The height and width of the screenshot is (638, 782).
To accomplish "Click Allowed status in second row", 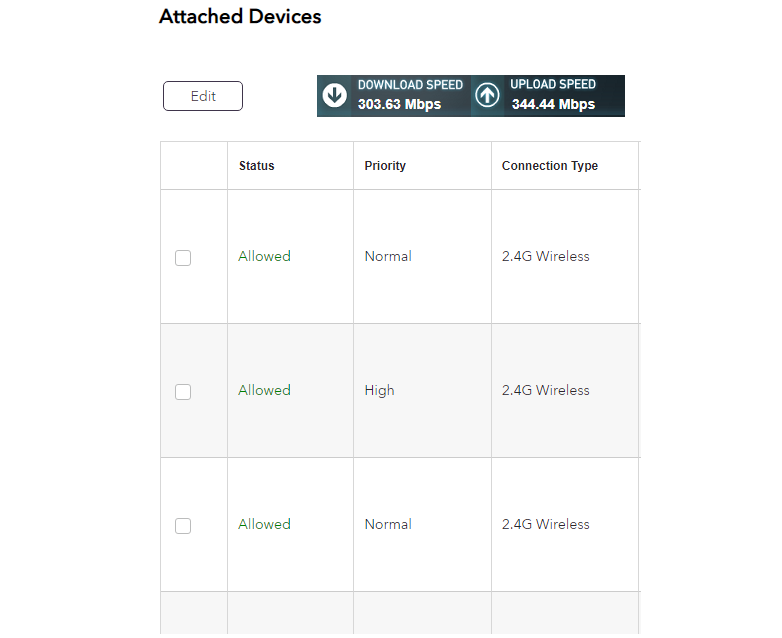I will (264, 390).
